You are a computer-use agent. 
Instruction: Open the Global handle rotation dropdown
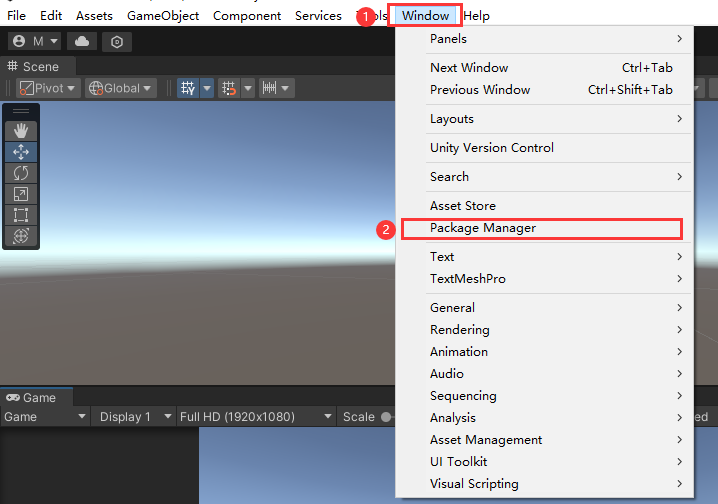[x=120, y=88]
